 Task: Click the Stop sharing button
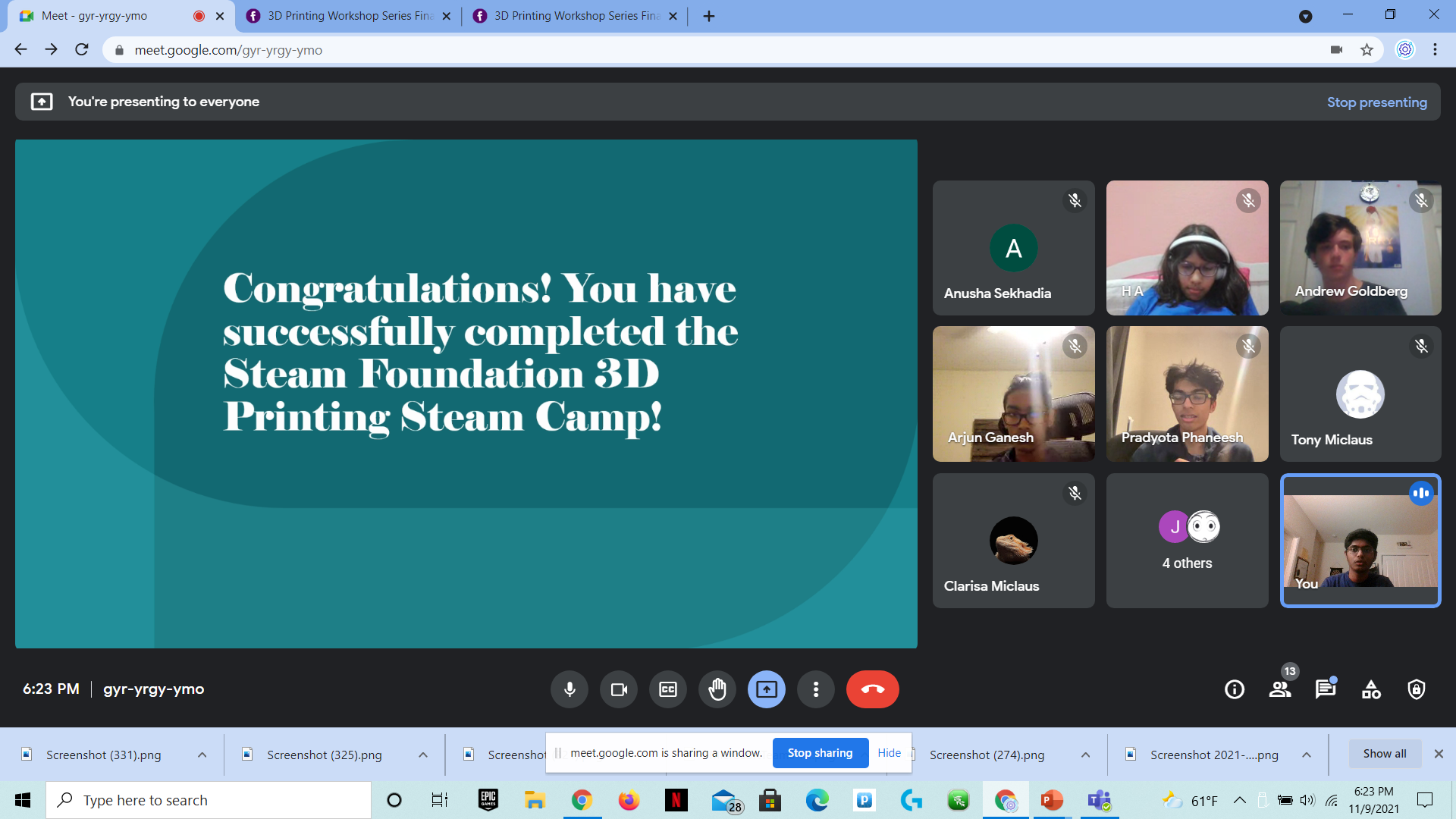tap(820, 753)
